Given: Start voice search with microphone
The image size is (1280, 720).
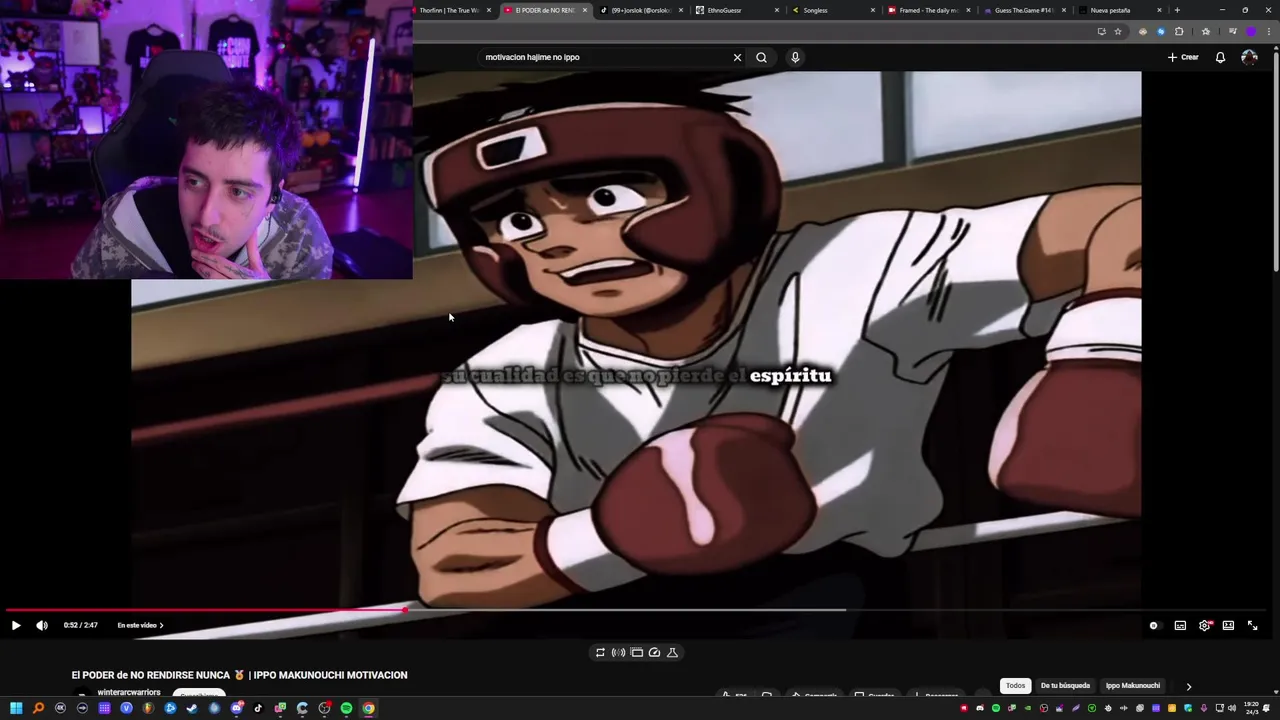Looking at the screenshot, I should [795, 57].
